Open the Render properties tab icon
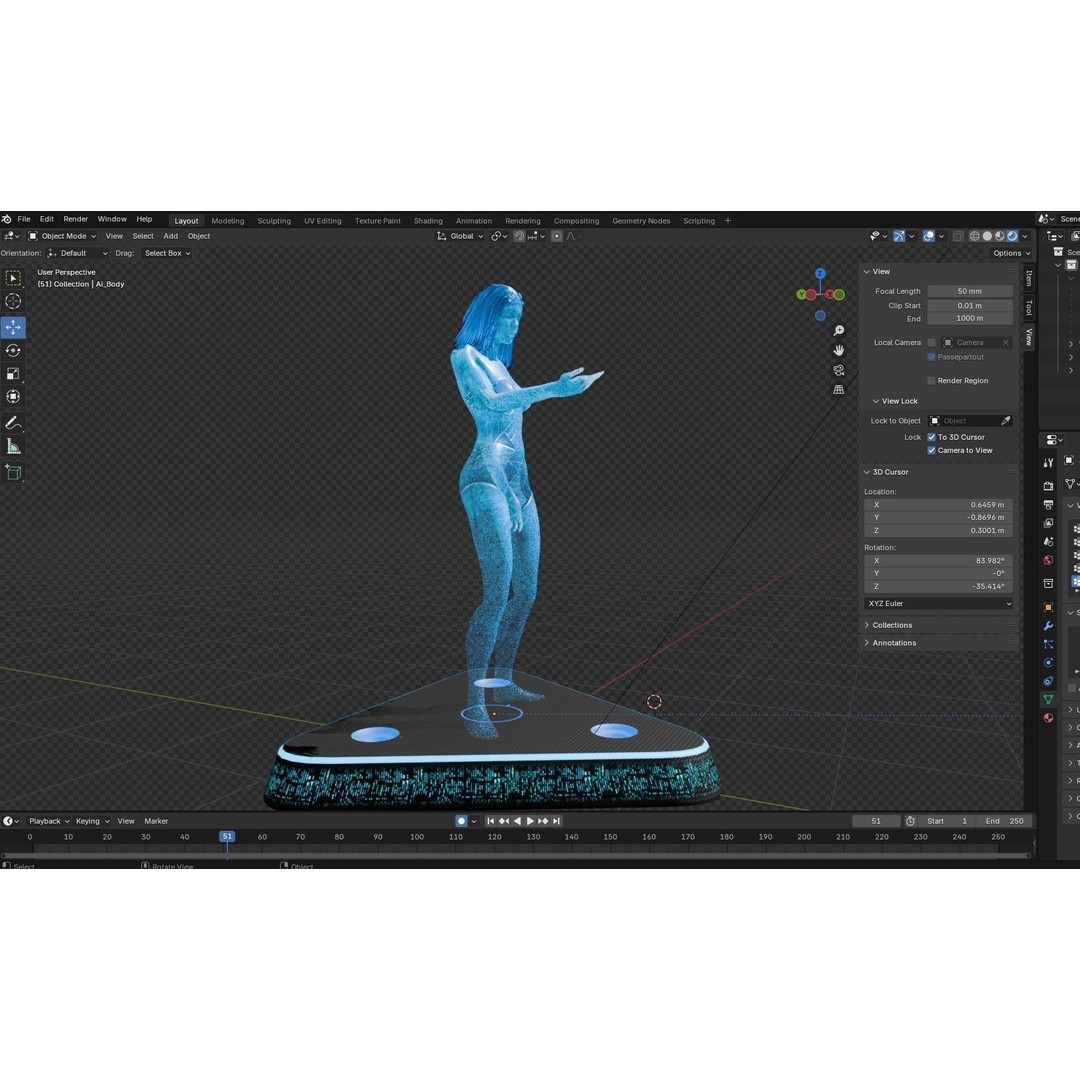The width and height of the screenshot is (1080, 1080). (1048, 486)
